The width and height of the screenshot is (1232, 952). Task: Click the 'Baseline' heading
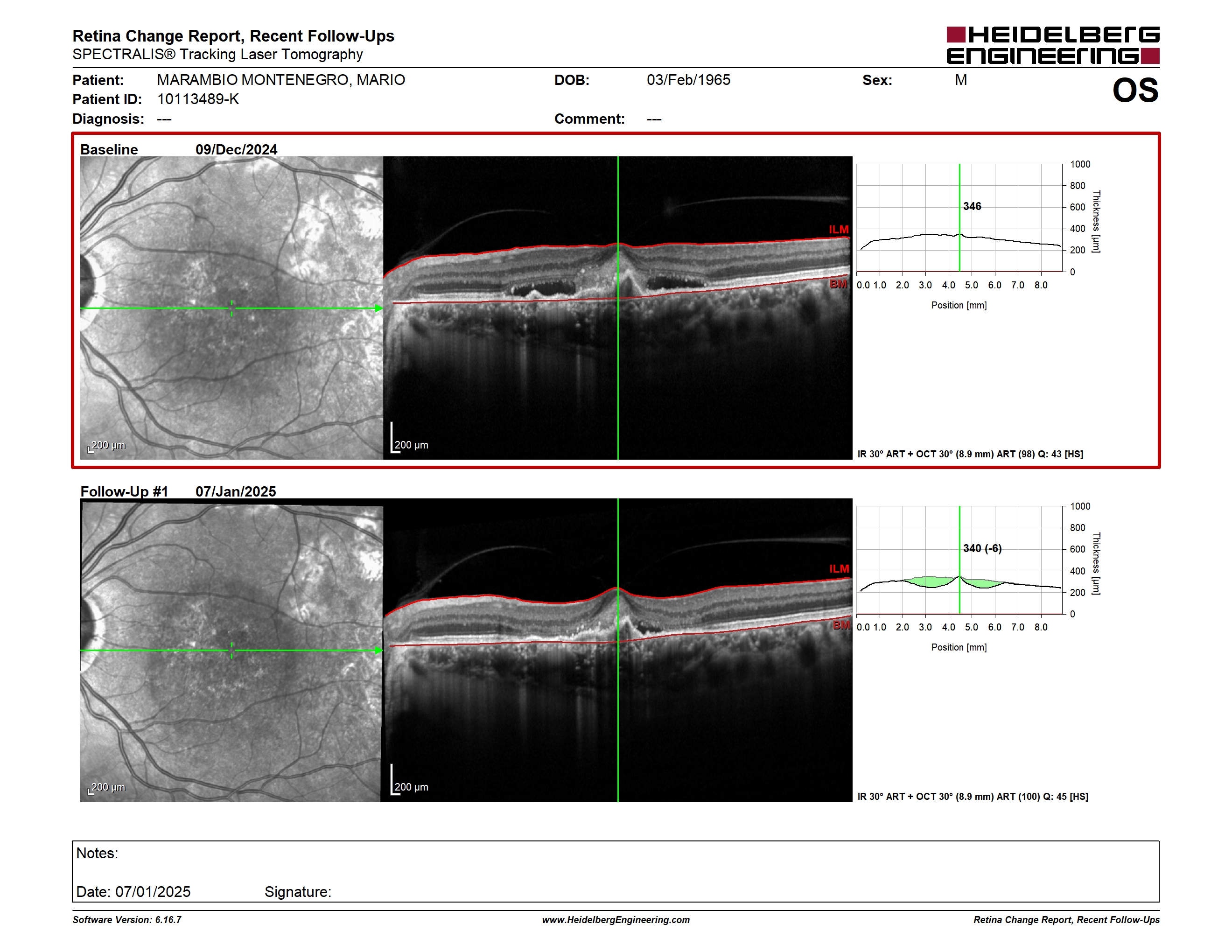[x=109, y=149]
